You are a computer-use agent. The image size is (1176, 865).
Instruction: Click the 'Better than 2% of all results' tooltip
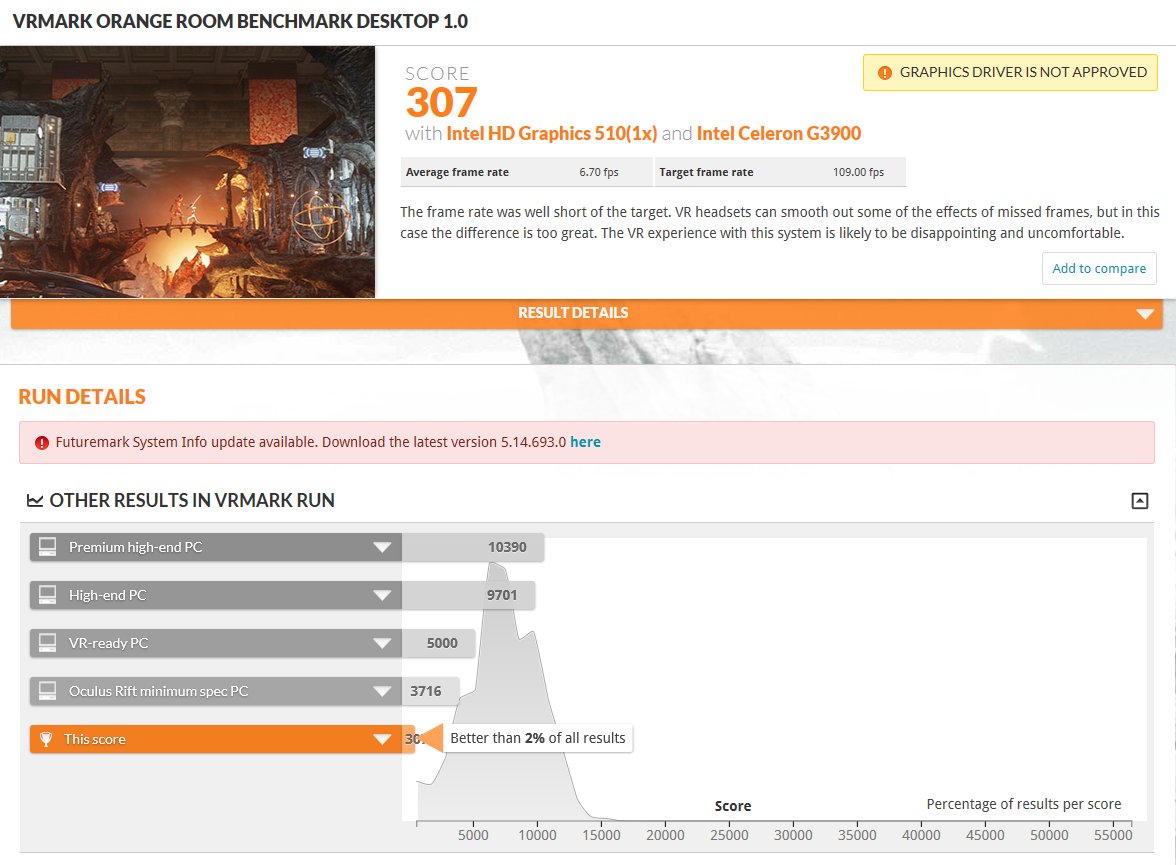537,738
